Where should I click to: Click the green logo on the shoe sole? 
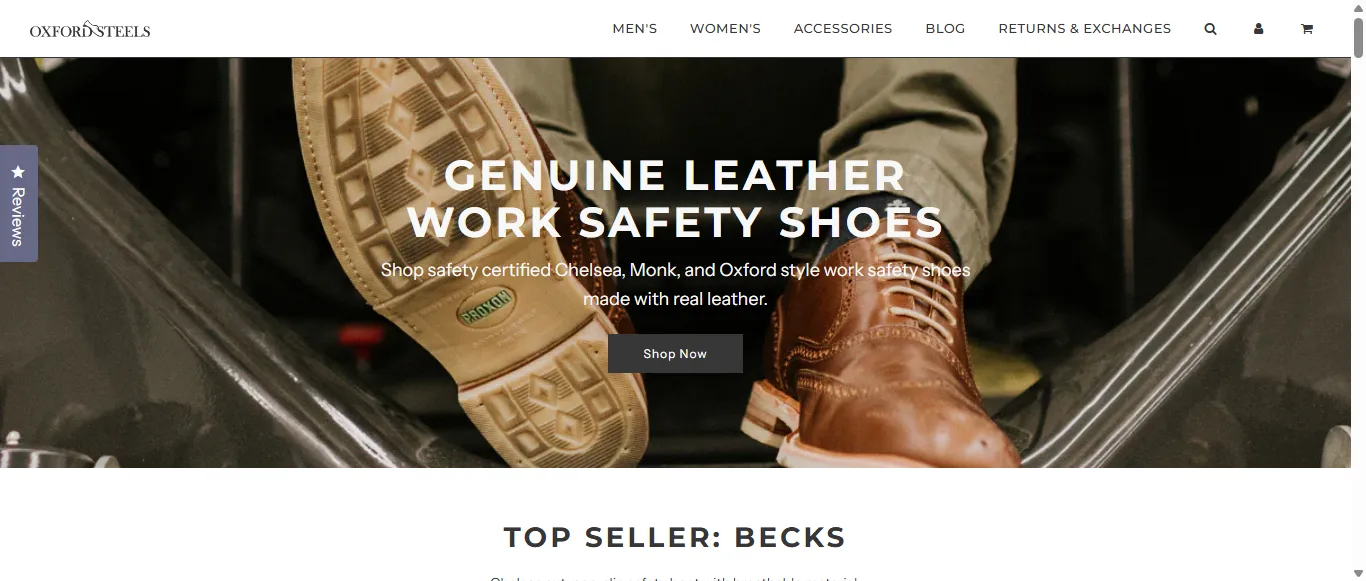tap(486, 309)
